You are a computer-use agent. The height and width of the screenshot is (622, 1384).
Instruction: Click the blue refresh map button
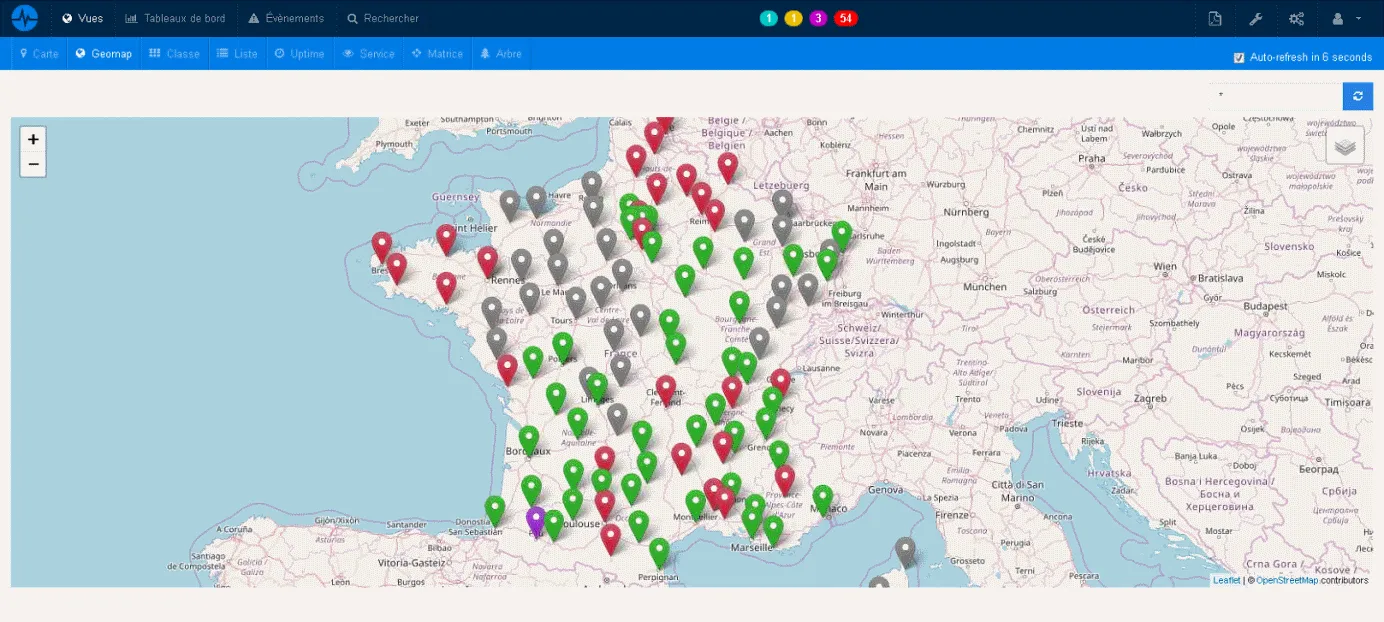click(x=1357, y=96)
